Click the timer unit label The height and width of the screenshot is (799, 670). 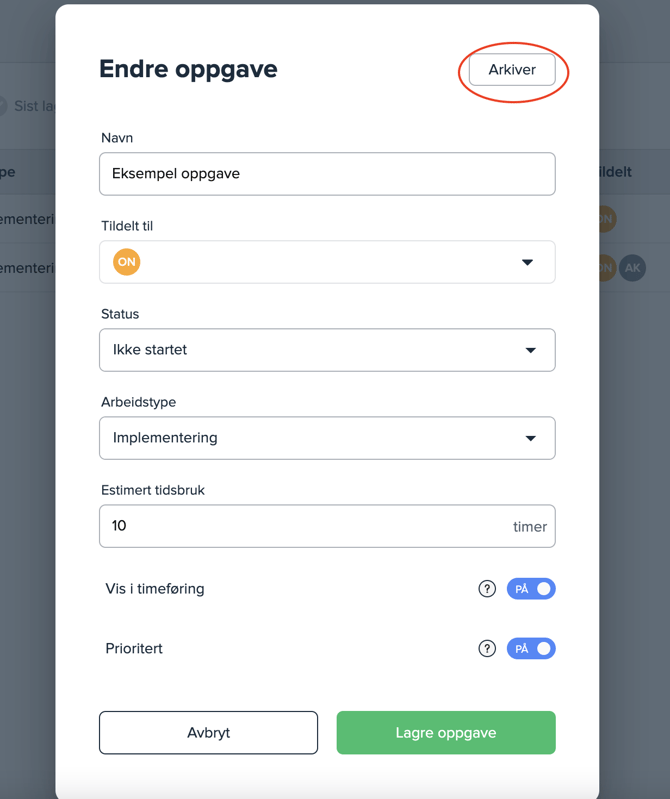530,527
